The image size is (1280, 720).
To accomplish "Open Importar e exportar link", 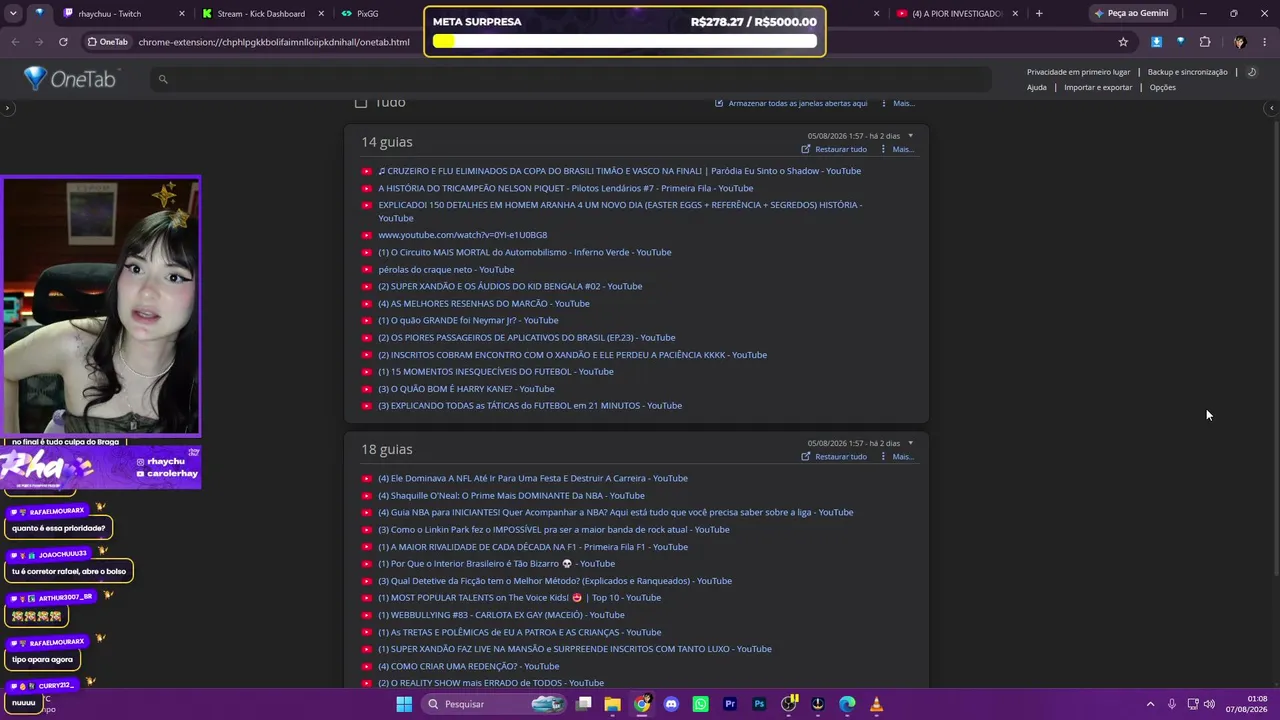I will click(x=1098, y=87).
